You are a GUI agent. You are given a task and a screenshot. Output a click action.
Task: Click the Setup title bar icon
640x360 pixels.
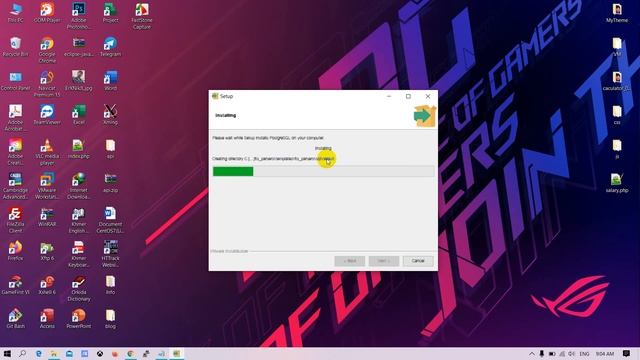[215, 96]
